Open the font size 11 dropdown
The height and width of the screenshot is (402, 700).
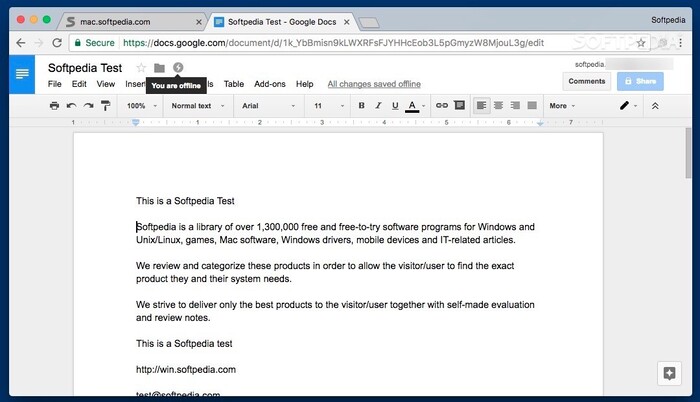329,106
